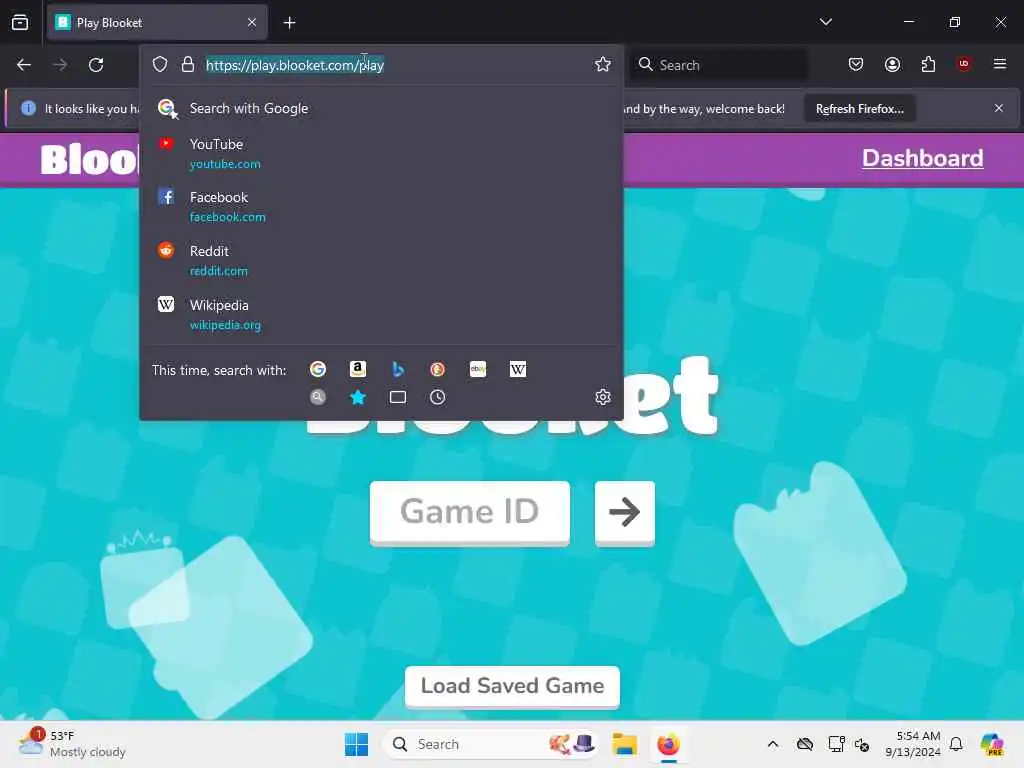The image size is (1024, 768).
Task: Search this time with Wikipedia icon
Action: (x=518, y=369)
